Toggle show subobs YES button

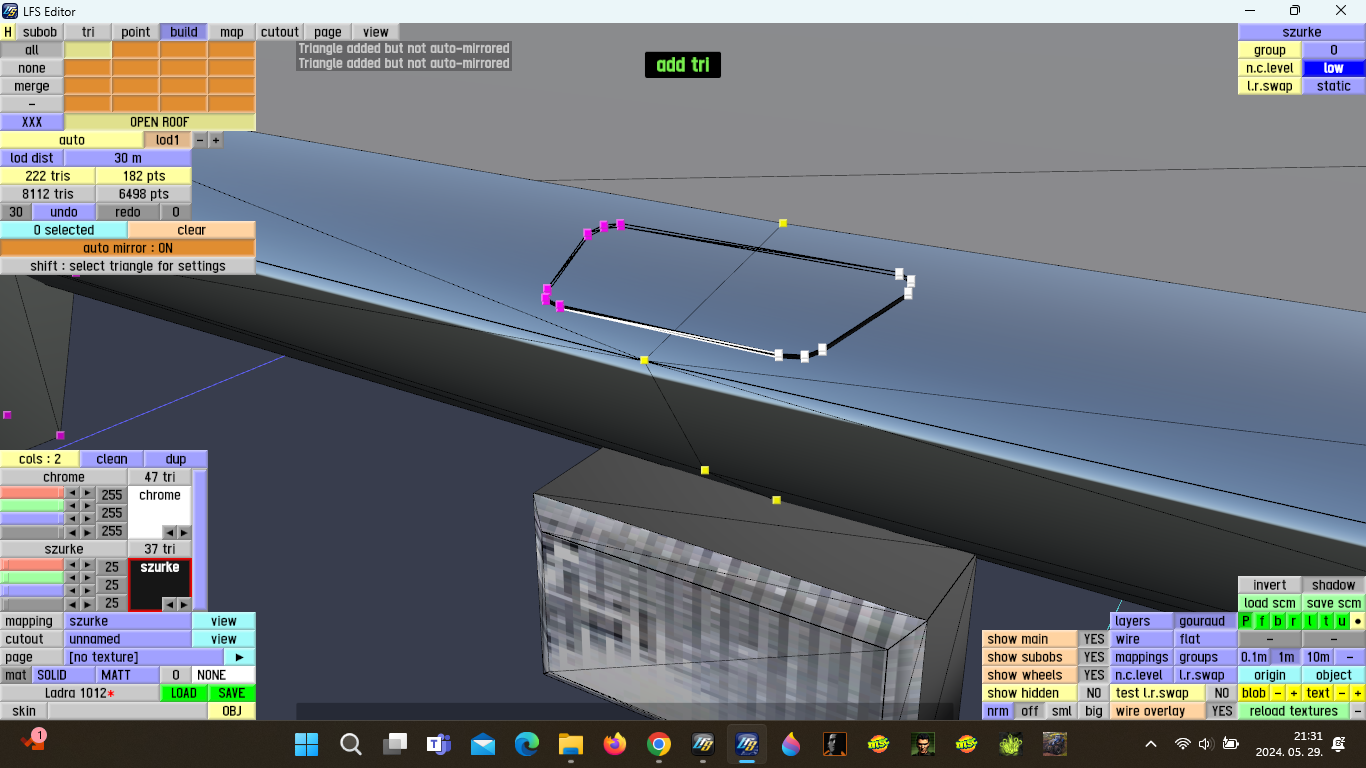pyautogui.click(x=1094, y=657)
